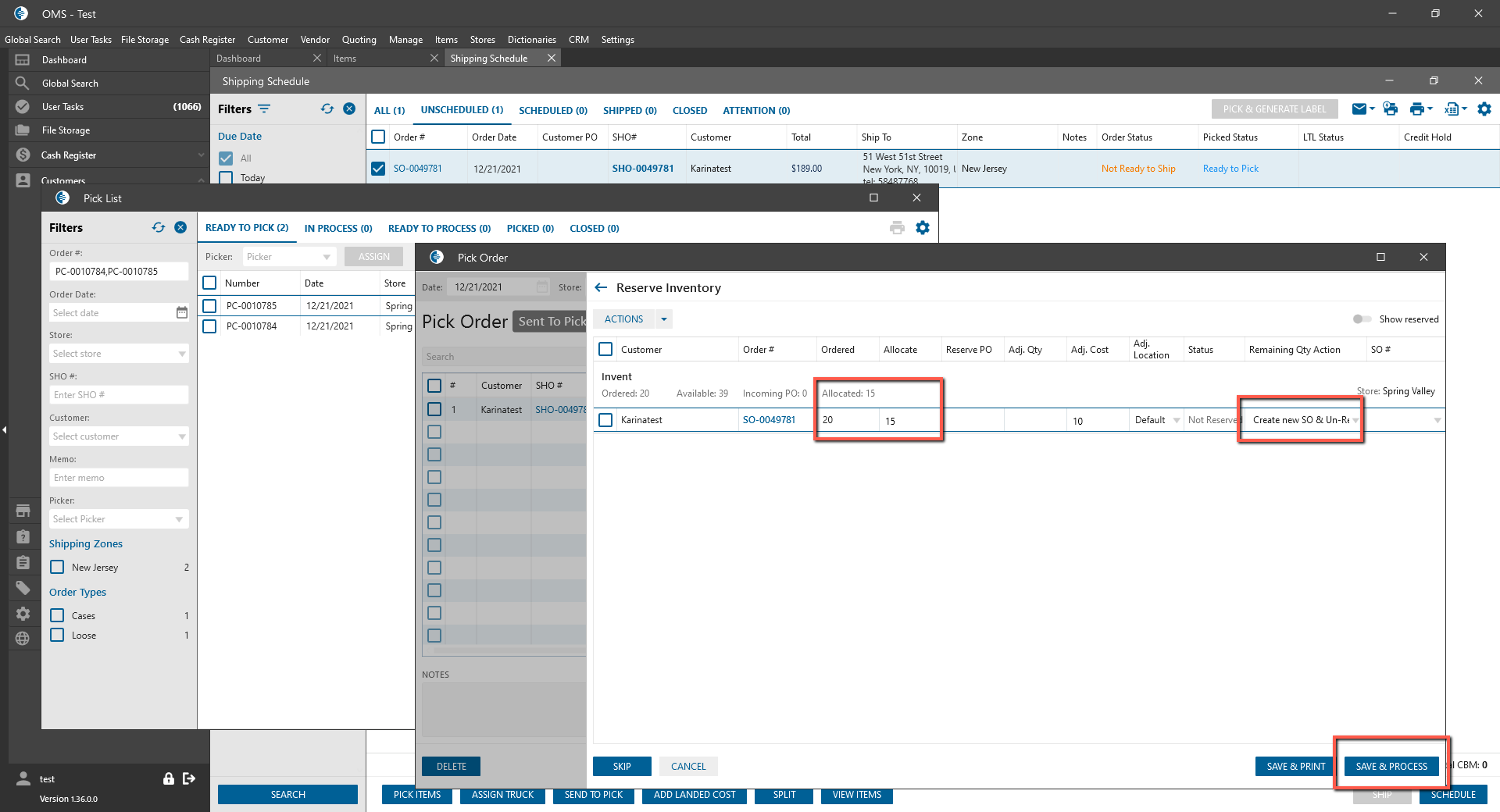Click the Order # filter field
The height and width of the screenshot is (812, 1500).
[x=119, y=271]
